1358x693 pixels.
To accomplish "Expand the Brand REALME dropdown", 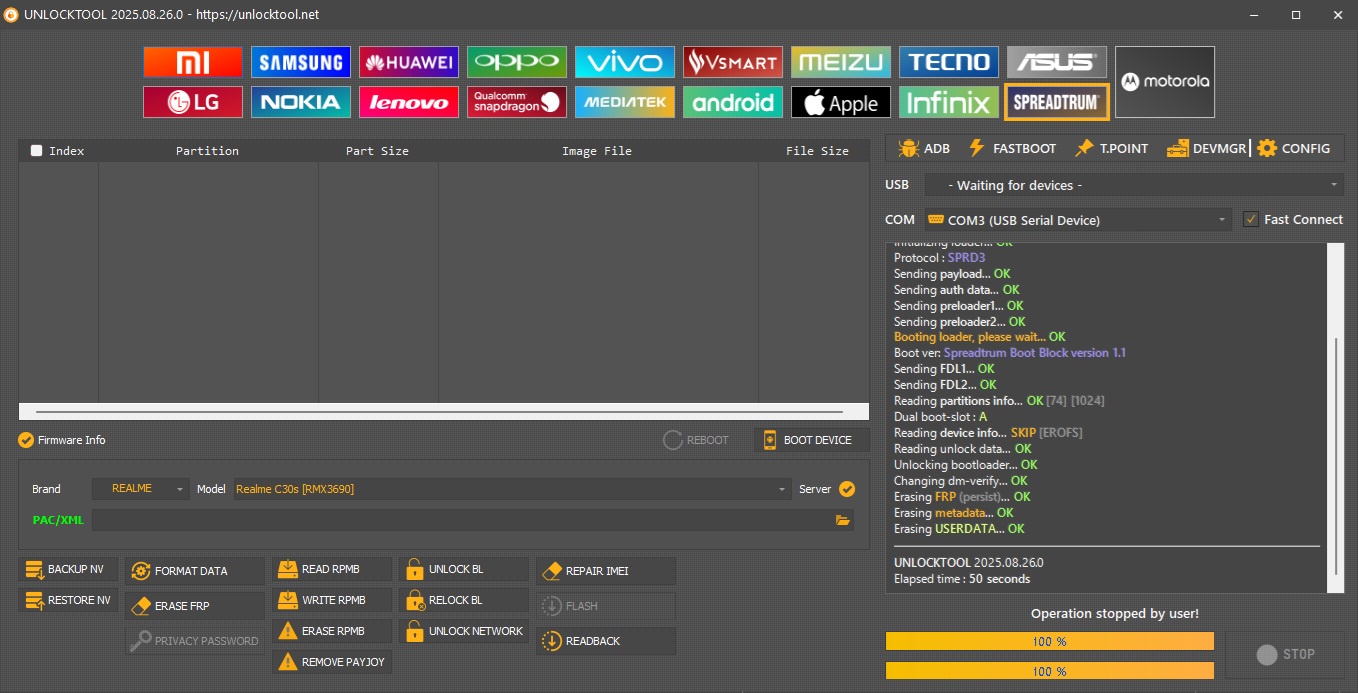I will tap(140, 489).
